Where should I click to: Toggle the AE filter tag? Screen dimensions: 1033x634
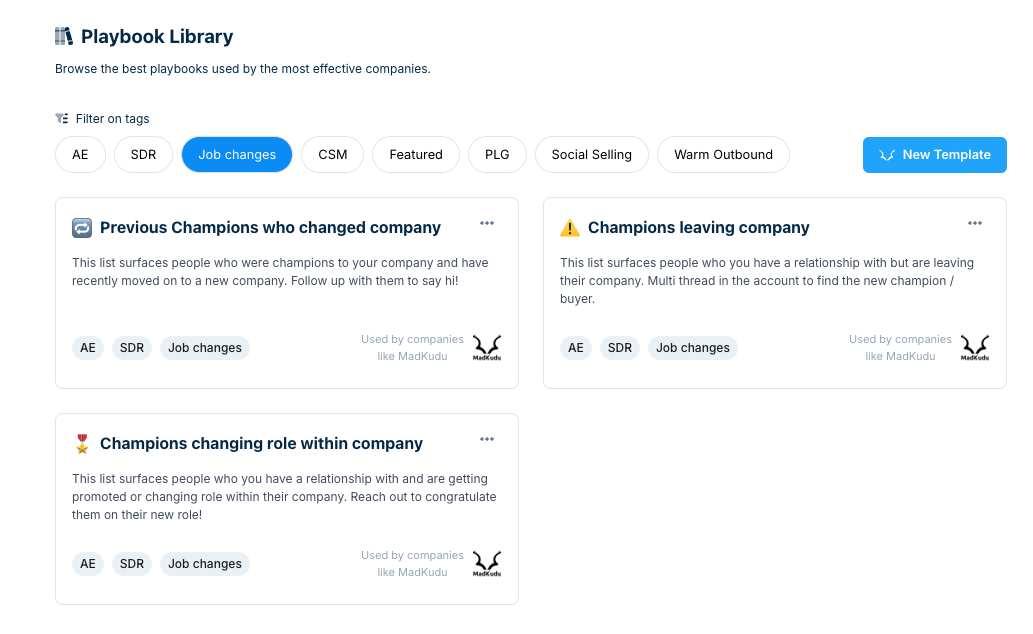pyautogui.click(x=80, y=155)
